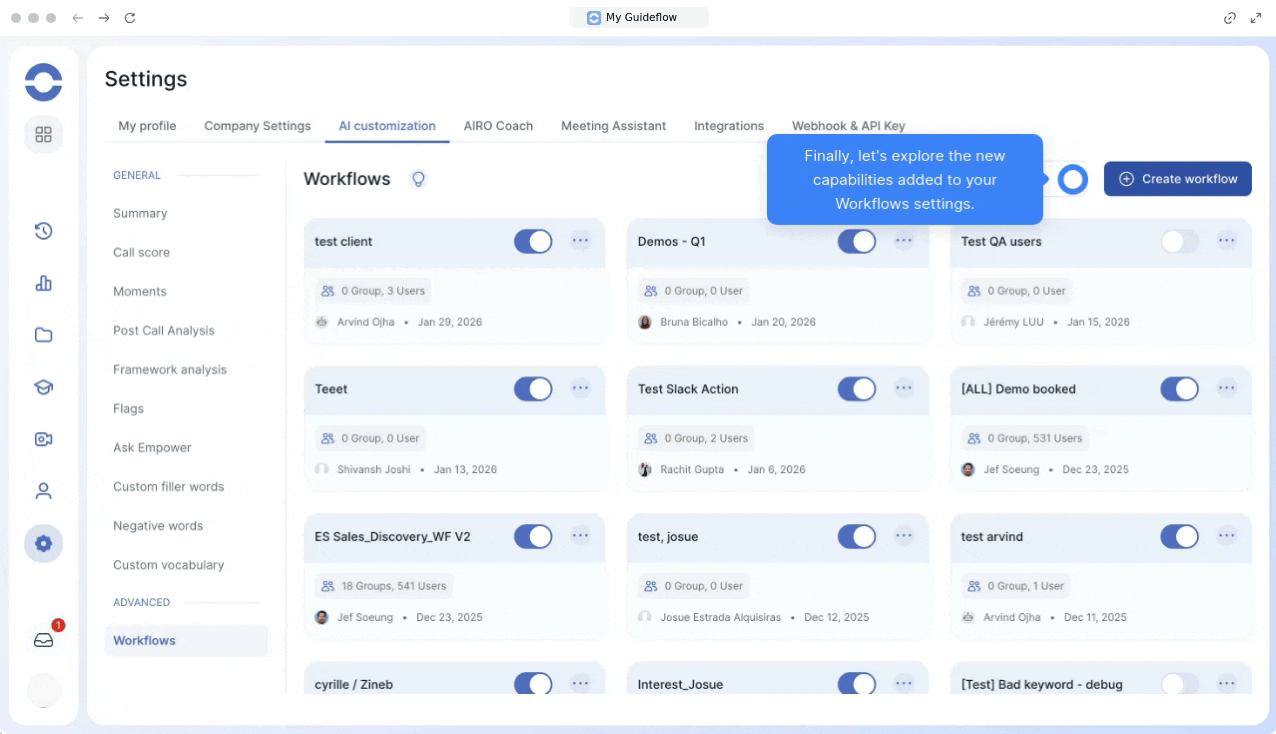Screen dimensions: 1276x734
Task: Click the copy link icon in title bar
Action: (x=1230, y=18)
